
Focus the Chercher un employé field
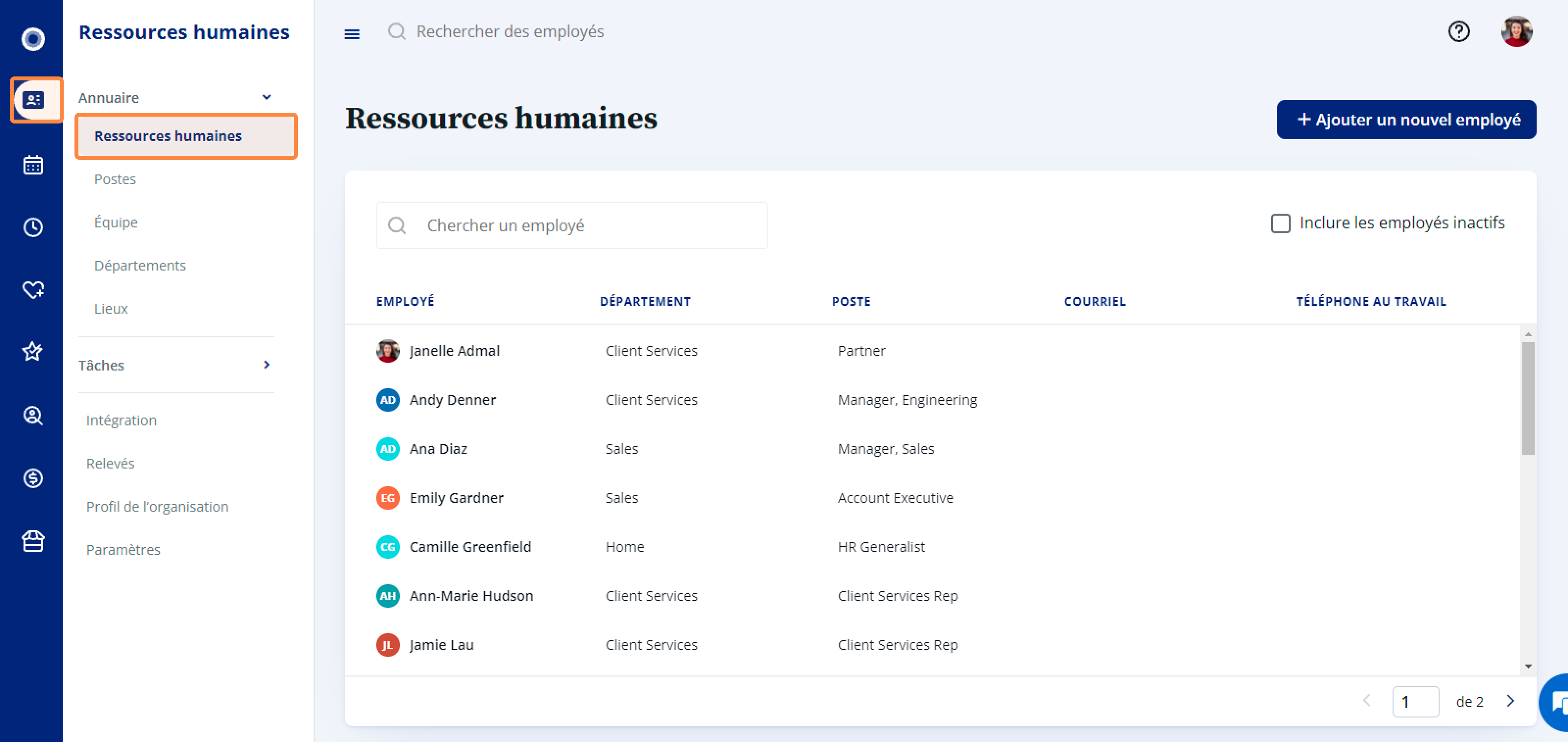(571, 225)
